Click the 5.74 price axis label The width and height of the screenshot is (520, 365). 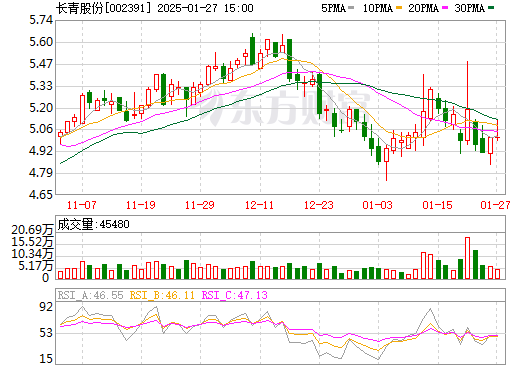[x=41, y=20]
